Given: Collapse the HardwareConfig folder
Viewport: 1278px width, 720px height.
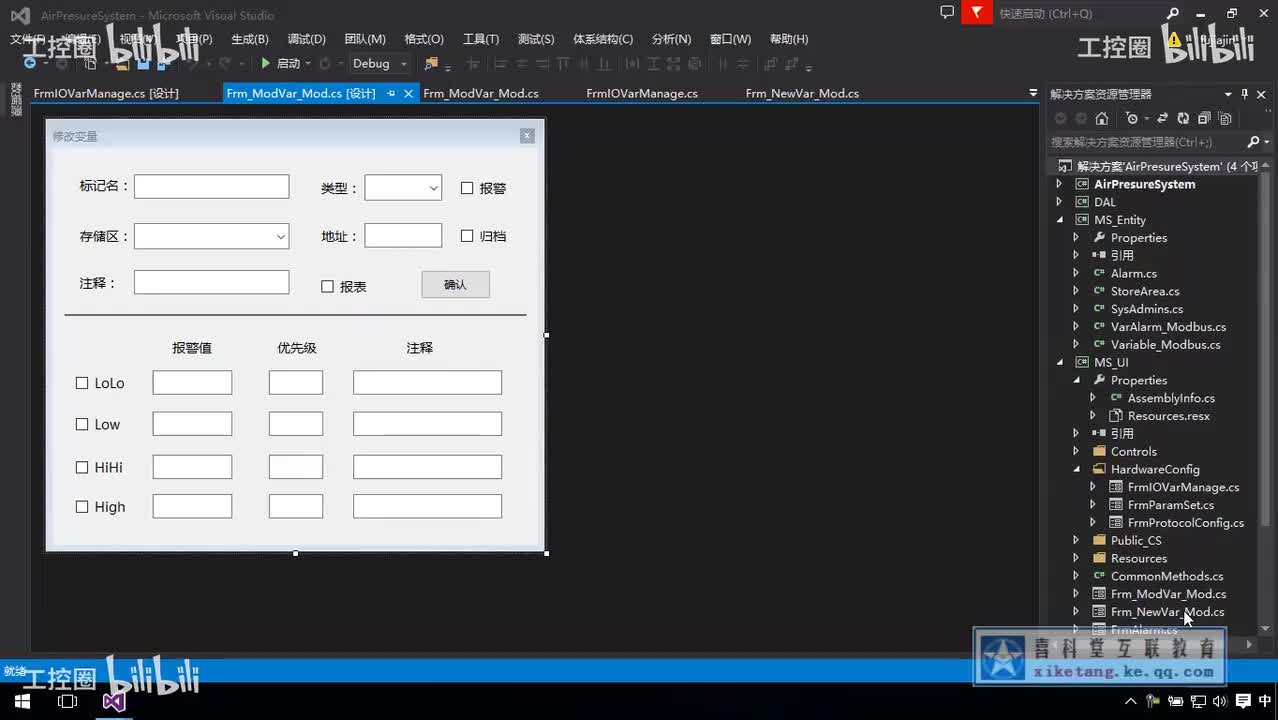Looking at the screenshot, I should coord(1077,469).
